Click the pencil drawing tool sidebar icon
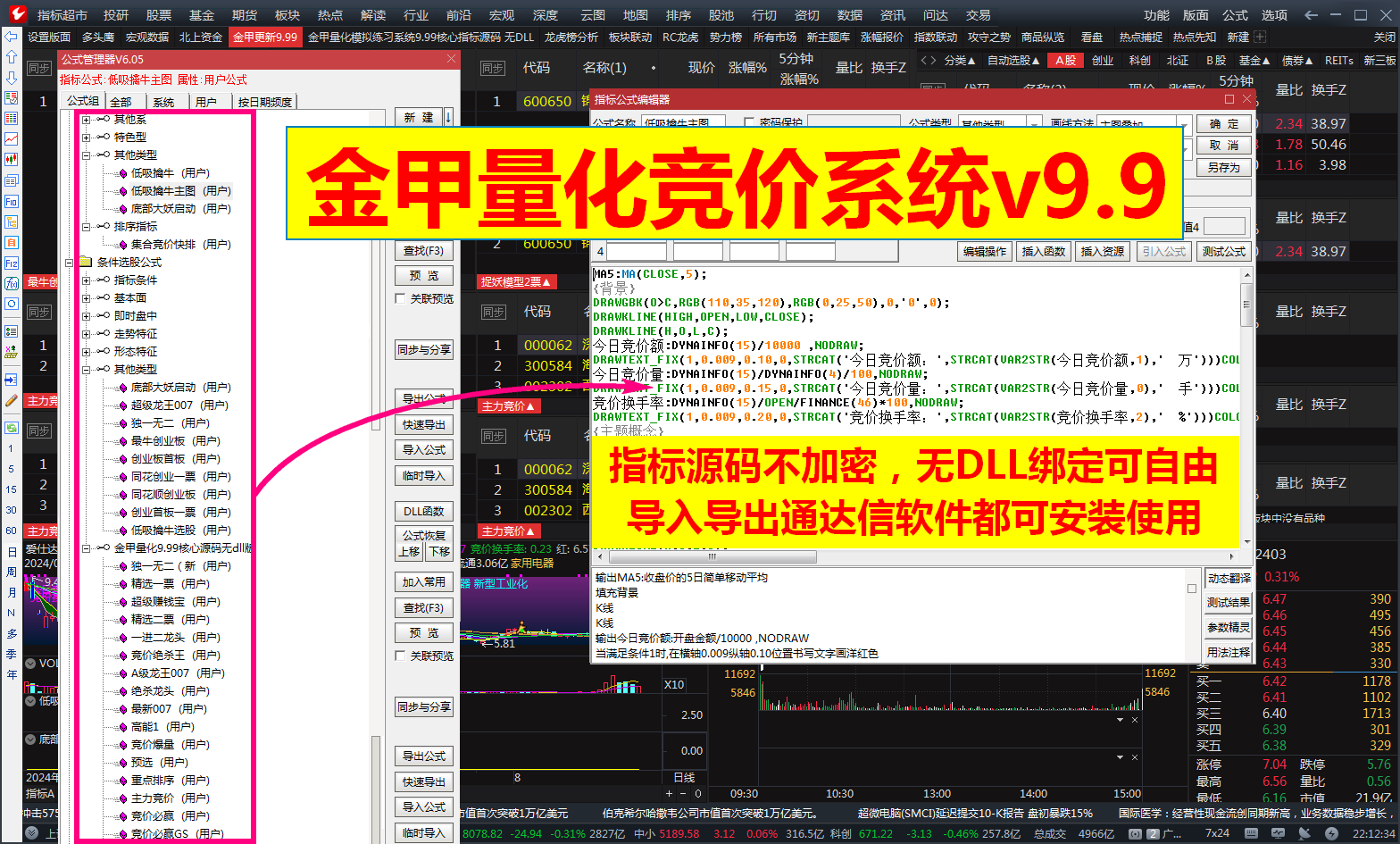The width and height of the screenshot is (1400, 844). 11,400
